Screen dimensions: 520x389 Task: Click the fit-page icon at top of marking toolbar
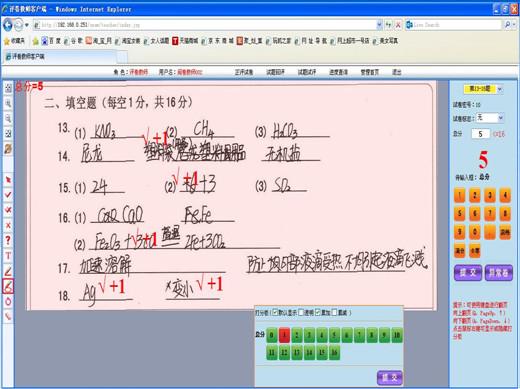[8, 88]
